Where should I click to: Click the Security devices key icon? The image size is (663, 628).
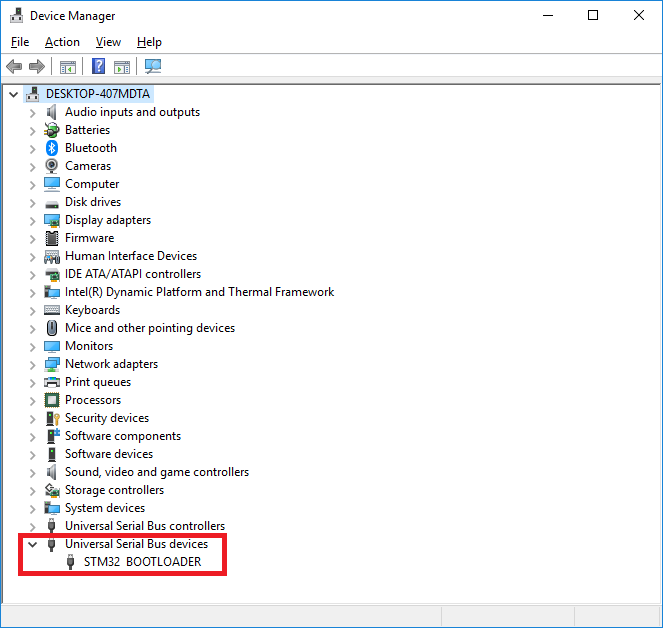pyautogui.click(x=52, y=418)
